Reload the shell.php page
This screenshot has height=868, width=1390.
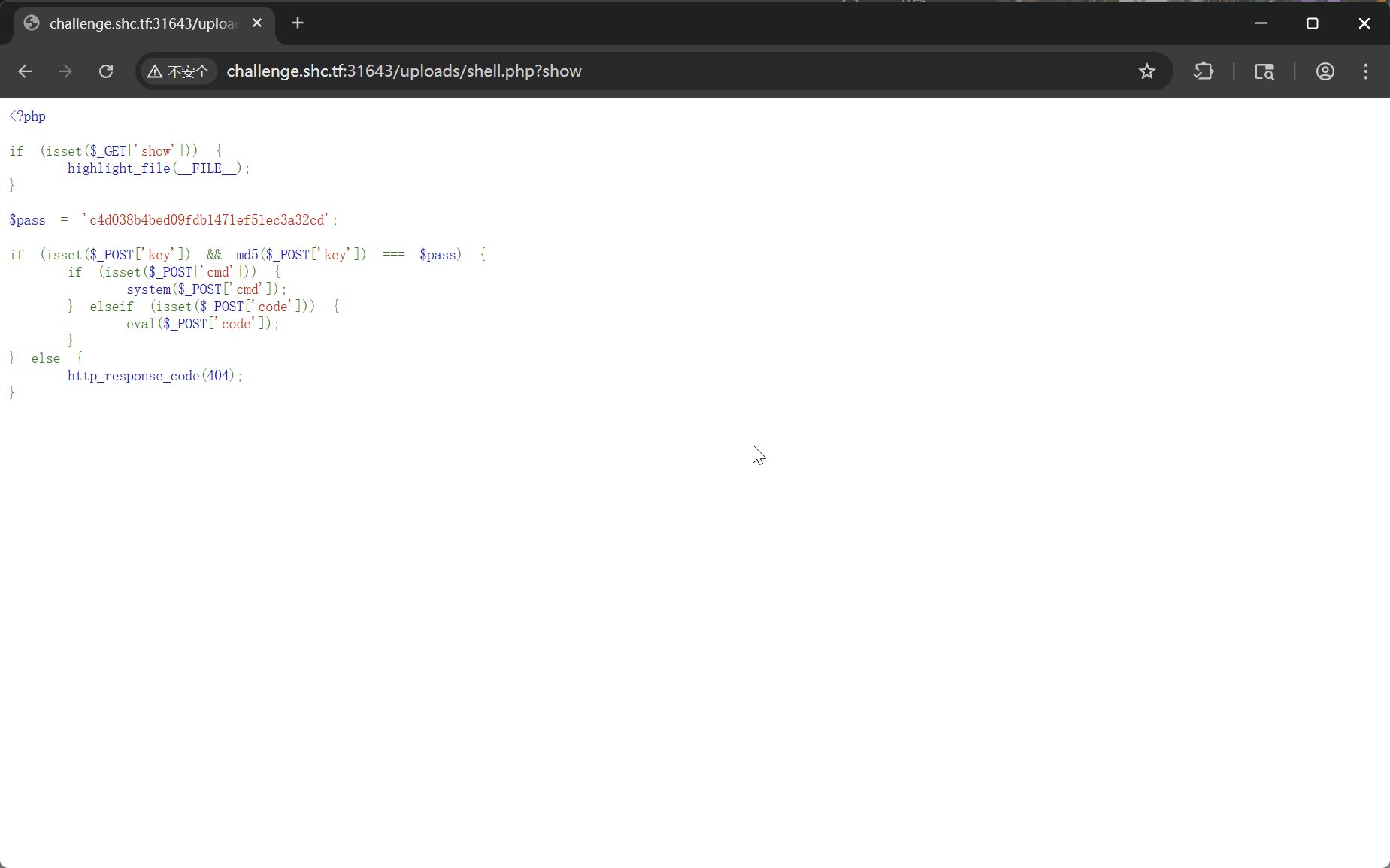pyautogui.click(x=106, y=71)
